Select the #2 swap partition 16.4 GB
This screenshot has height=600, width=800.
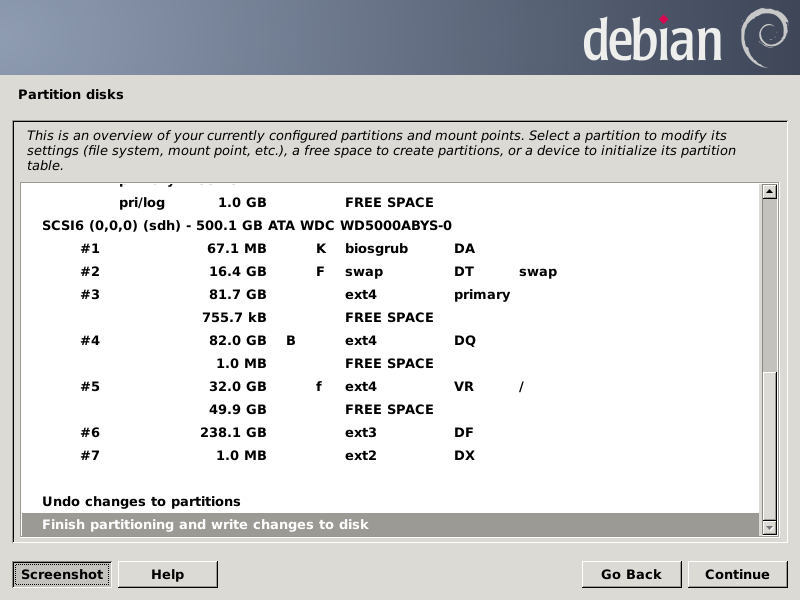300,271
